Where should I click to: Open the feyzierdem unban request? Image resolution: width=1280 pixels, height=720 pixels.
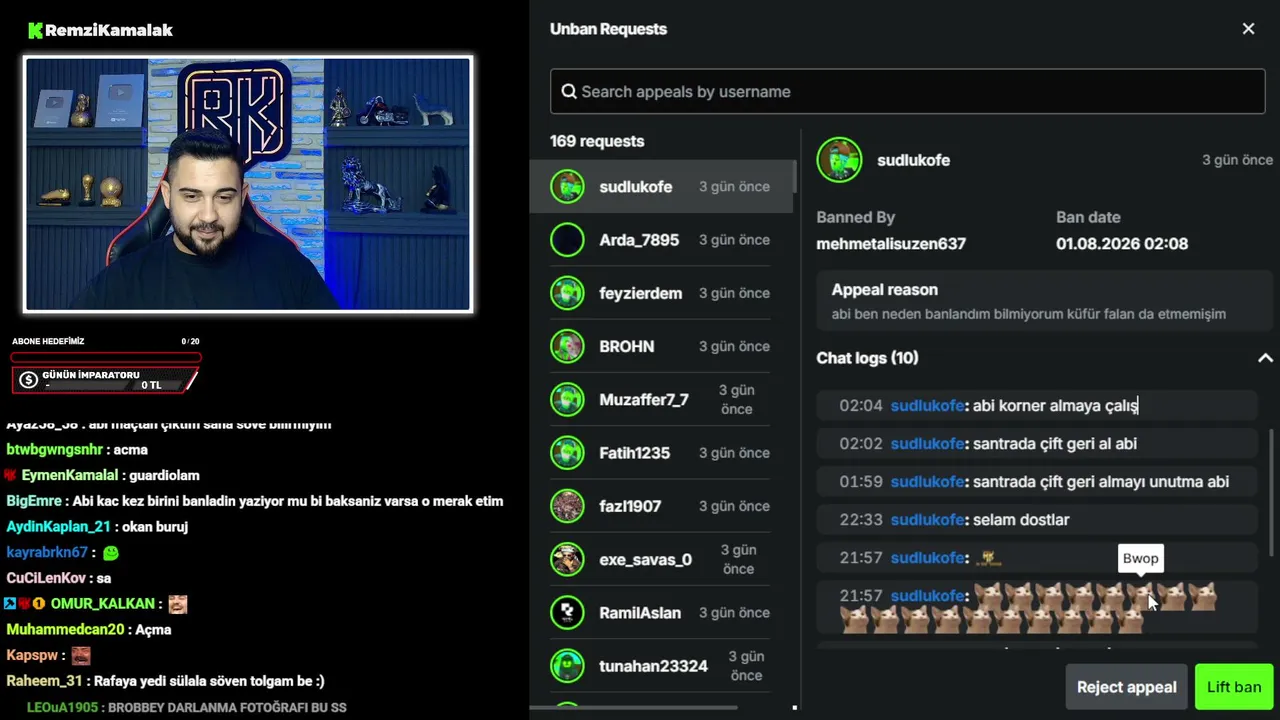(x=660, y=293)
